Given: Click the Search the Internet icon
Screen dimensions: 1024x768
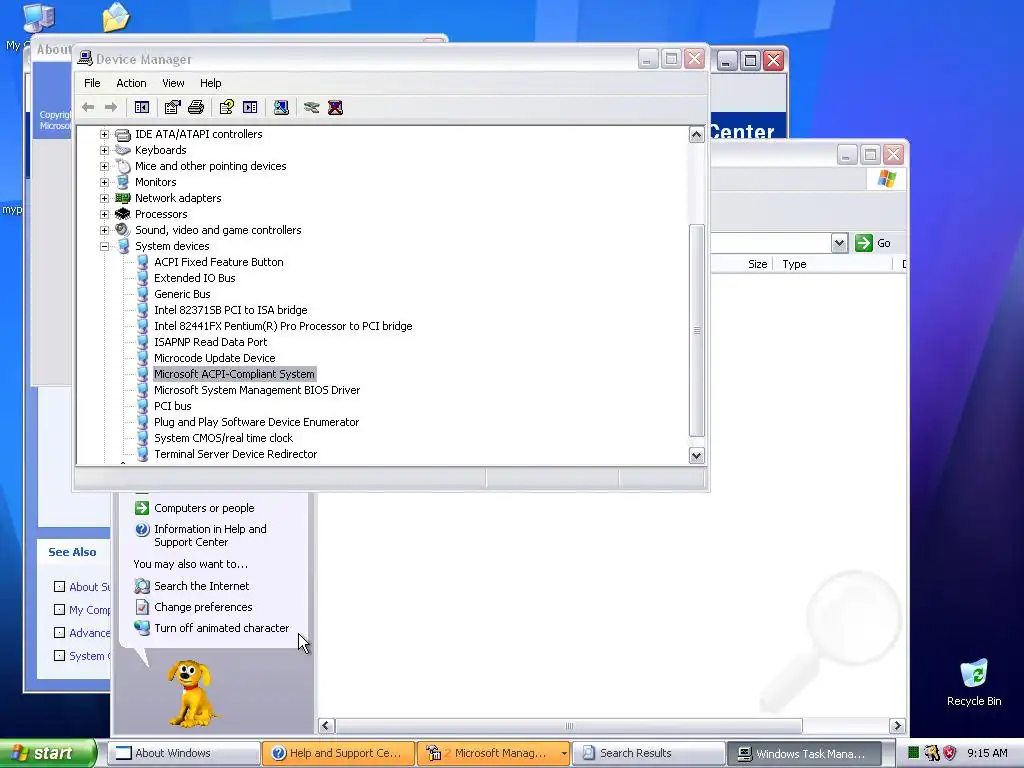Looking at the screenshot, I should coord(142,586).
